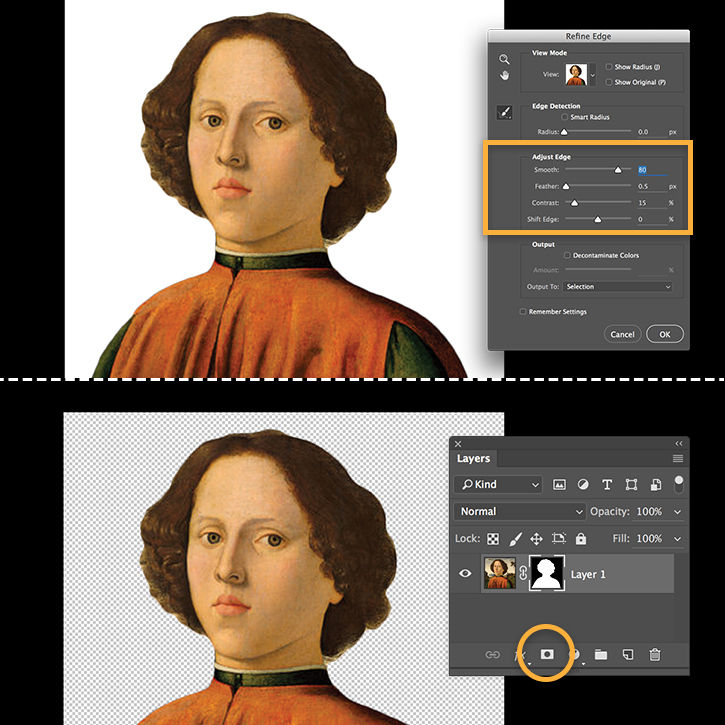725x725 pixels.
Task: Click the Smooth value field showing 80
Action: [651, 170]
